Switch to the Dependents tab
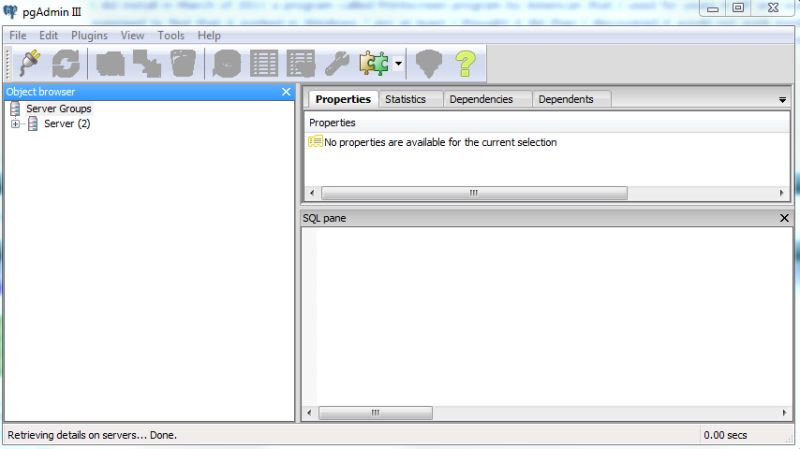Screen dimensions: 800x449 point(566,99)
